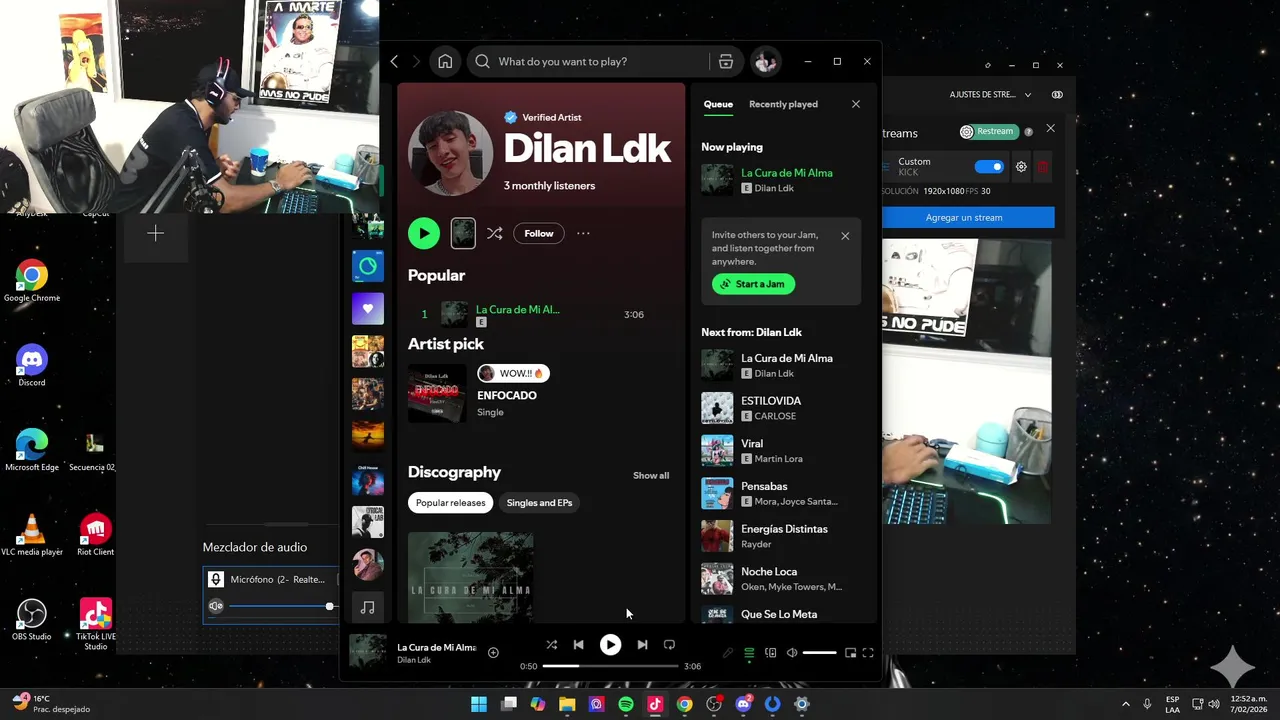Follow Dilan Ldk
Screen dimensions: 1280x720
(x=539, y=233)
